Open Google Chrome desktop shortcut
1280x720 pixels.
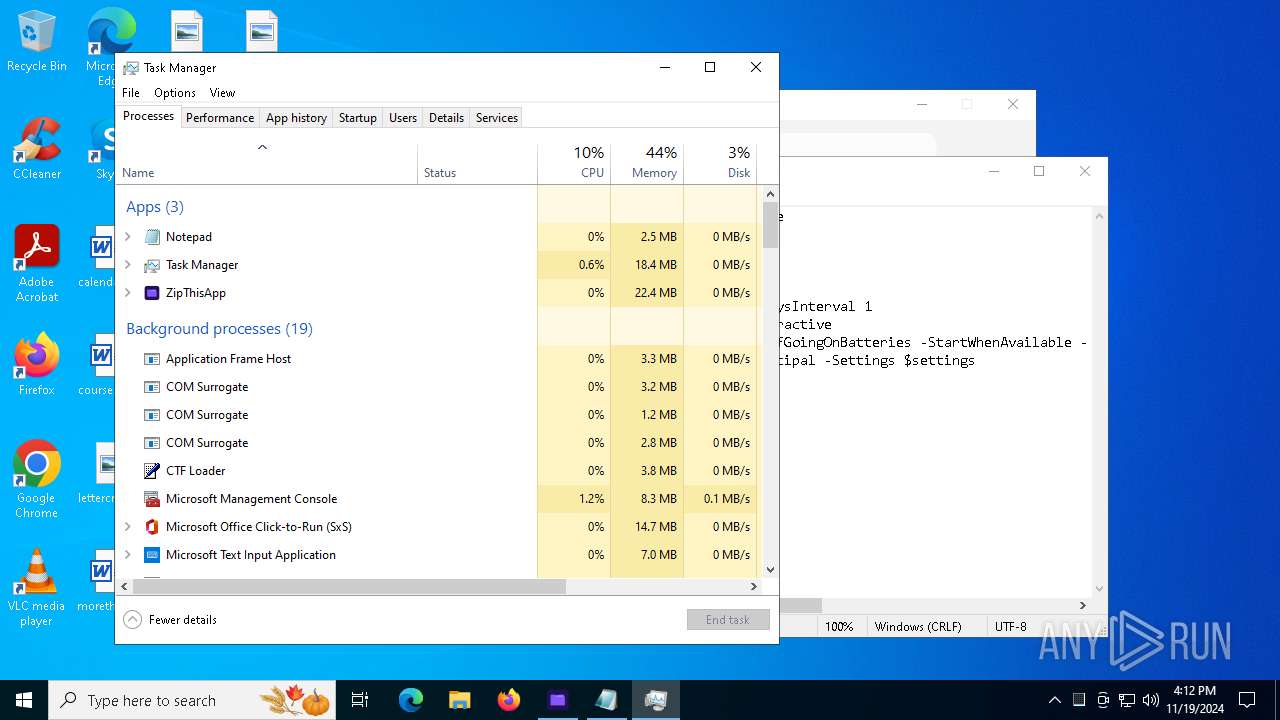[37, 480]
